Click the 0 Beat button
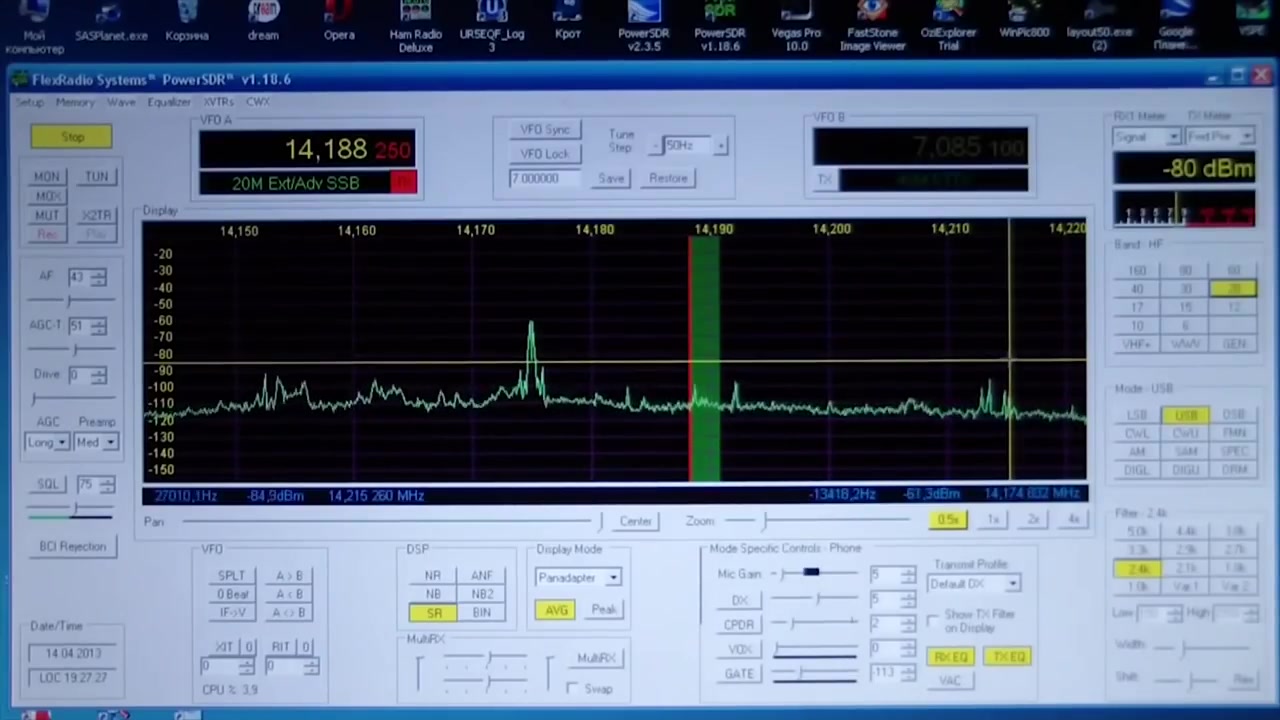 [232, 594]
